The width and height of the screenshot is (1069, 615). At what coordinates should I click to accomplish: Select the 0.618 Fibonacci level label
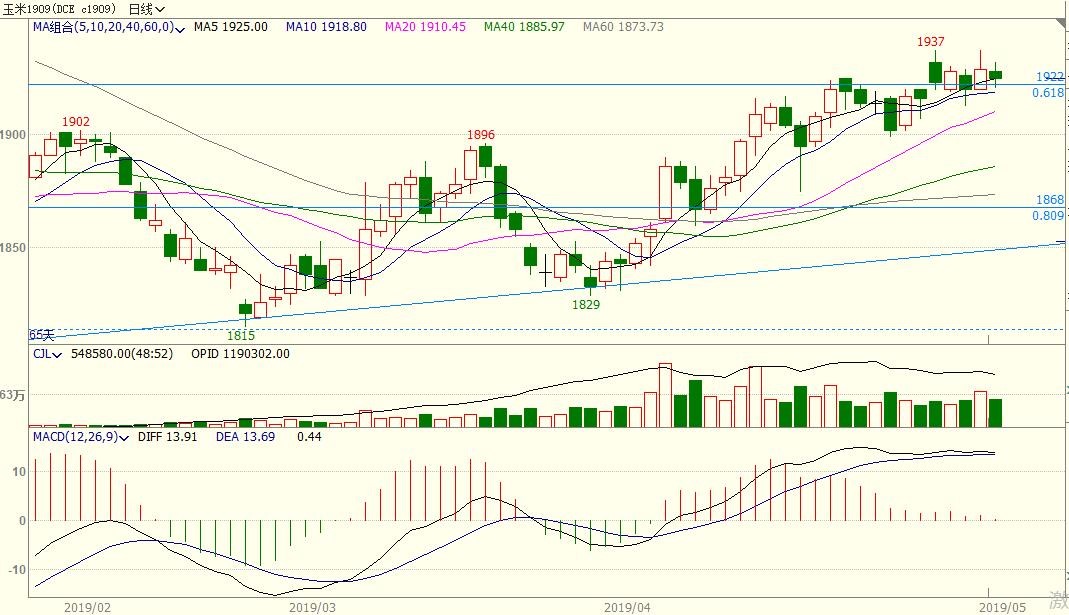point(1047,93)
